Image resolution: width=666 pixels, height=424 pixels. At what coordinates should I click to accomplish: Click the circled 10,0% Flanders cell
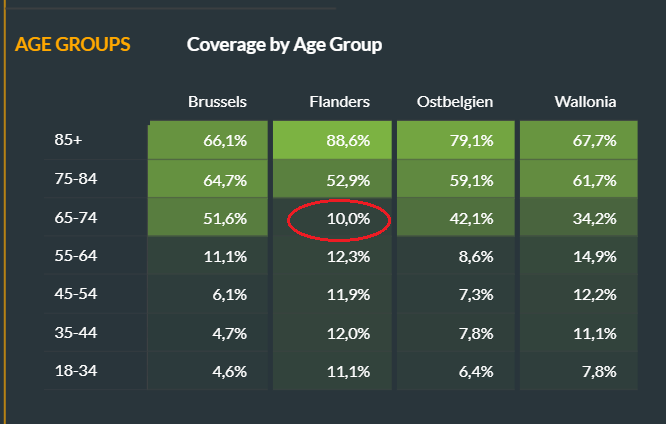tap(337, 218)
